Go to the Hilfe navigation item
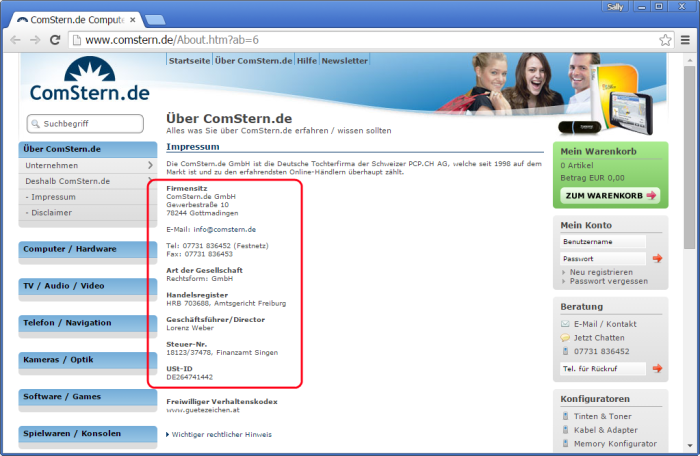This screenshot has height=456, width=700. pos(307,60)
